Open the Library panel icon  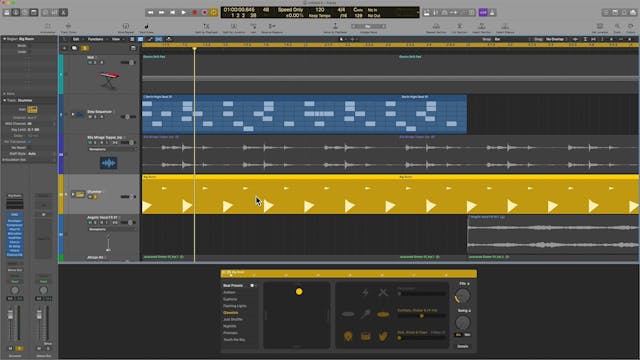pyautogui.click(x=7, y=13)
